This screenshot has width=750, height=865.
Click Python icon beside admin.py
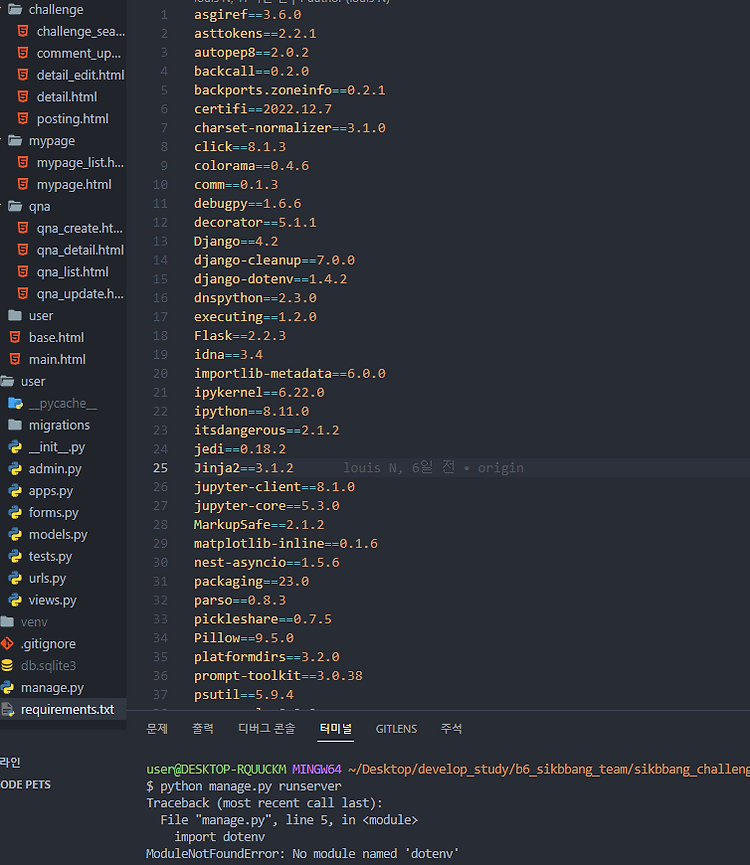(15, 468)
